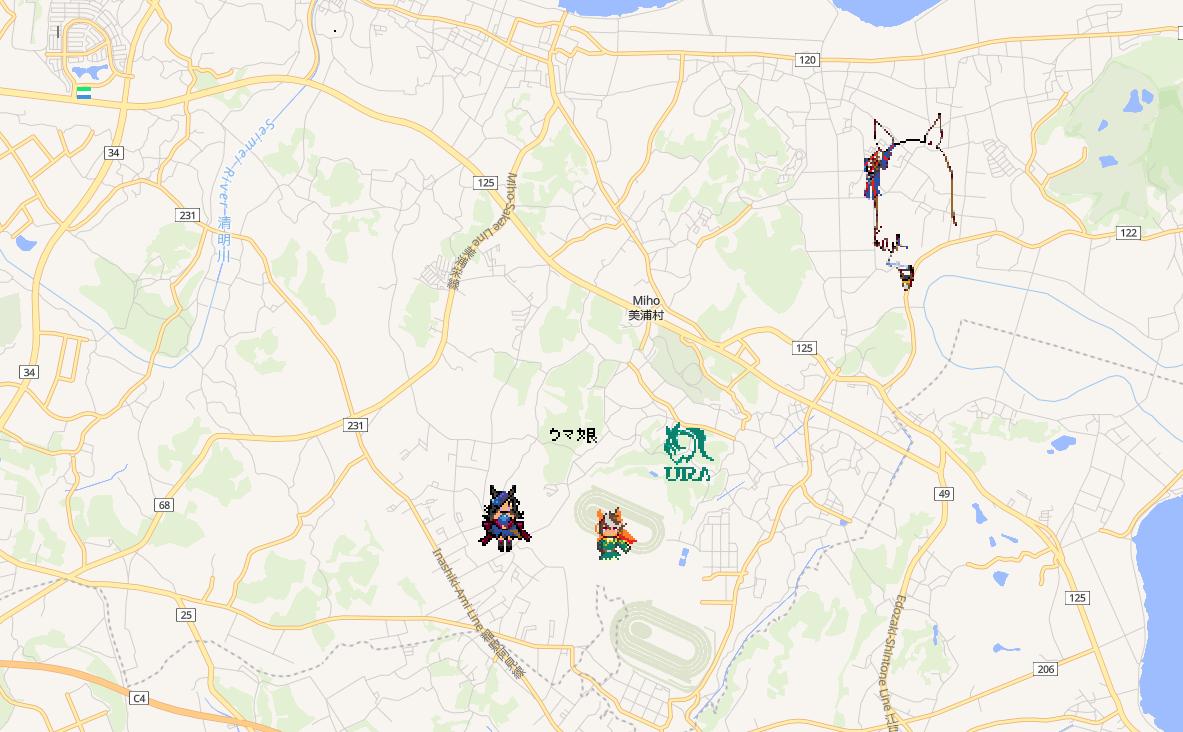Click the ウマ娘 pixel text
The height and width of the screenshot is (732, 1183).
573,435
